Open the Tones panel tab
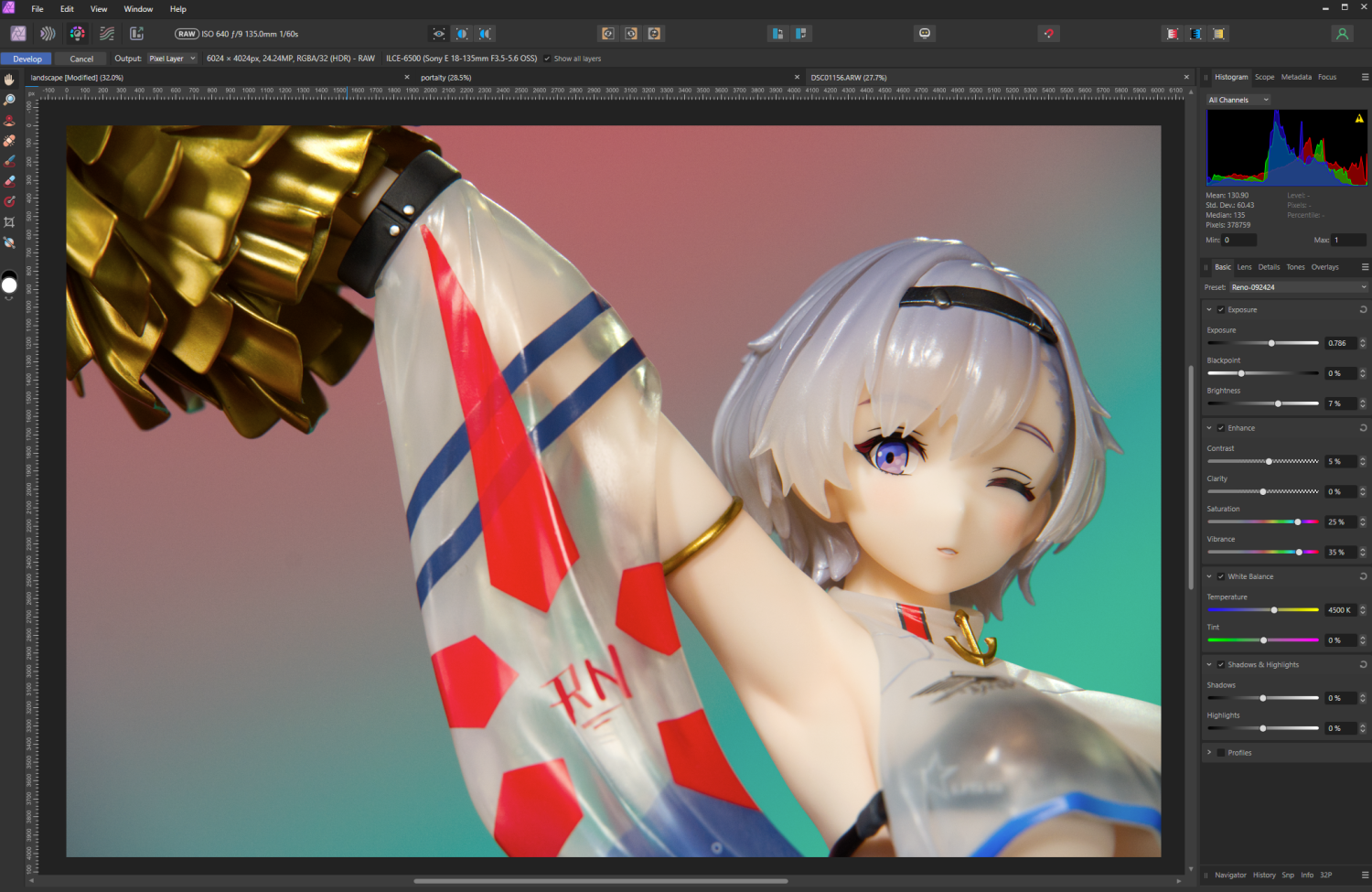The width and height of the screenshot is (1372, 892). pyautogui.click(x=1295, y=266)
